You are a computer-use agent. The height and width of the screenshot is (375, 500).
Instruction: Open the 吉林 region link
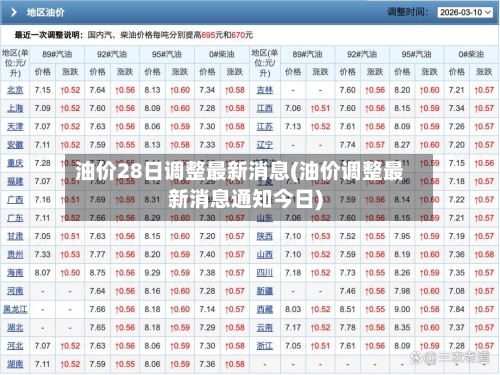(265, 90)
